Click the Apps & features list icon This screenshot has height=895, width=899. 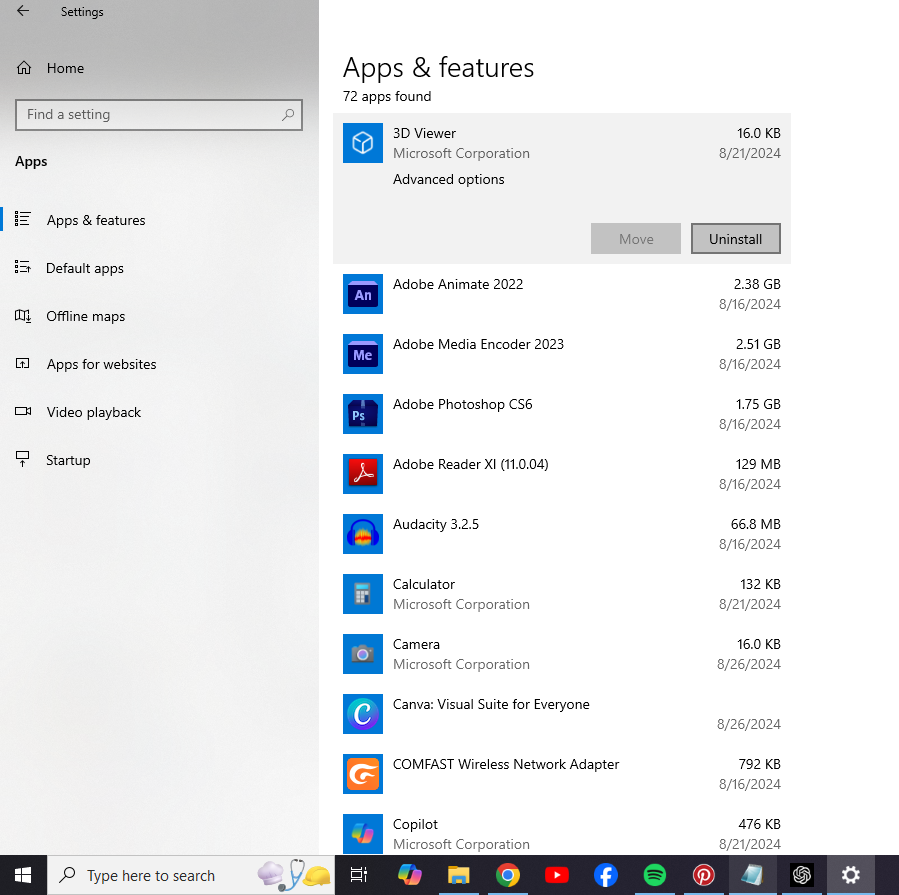pyautogui.click(x=22, y=219)
